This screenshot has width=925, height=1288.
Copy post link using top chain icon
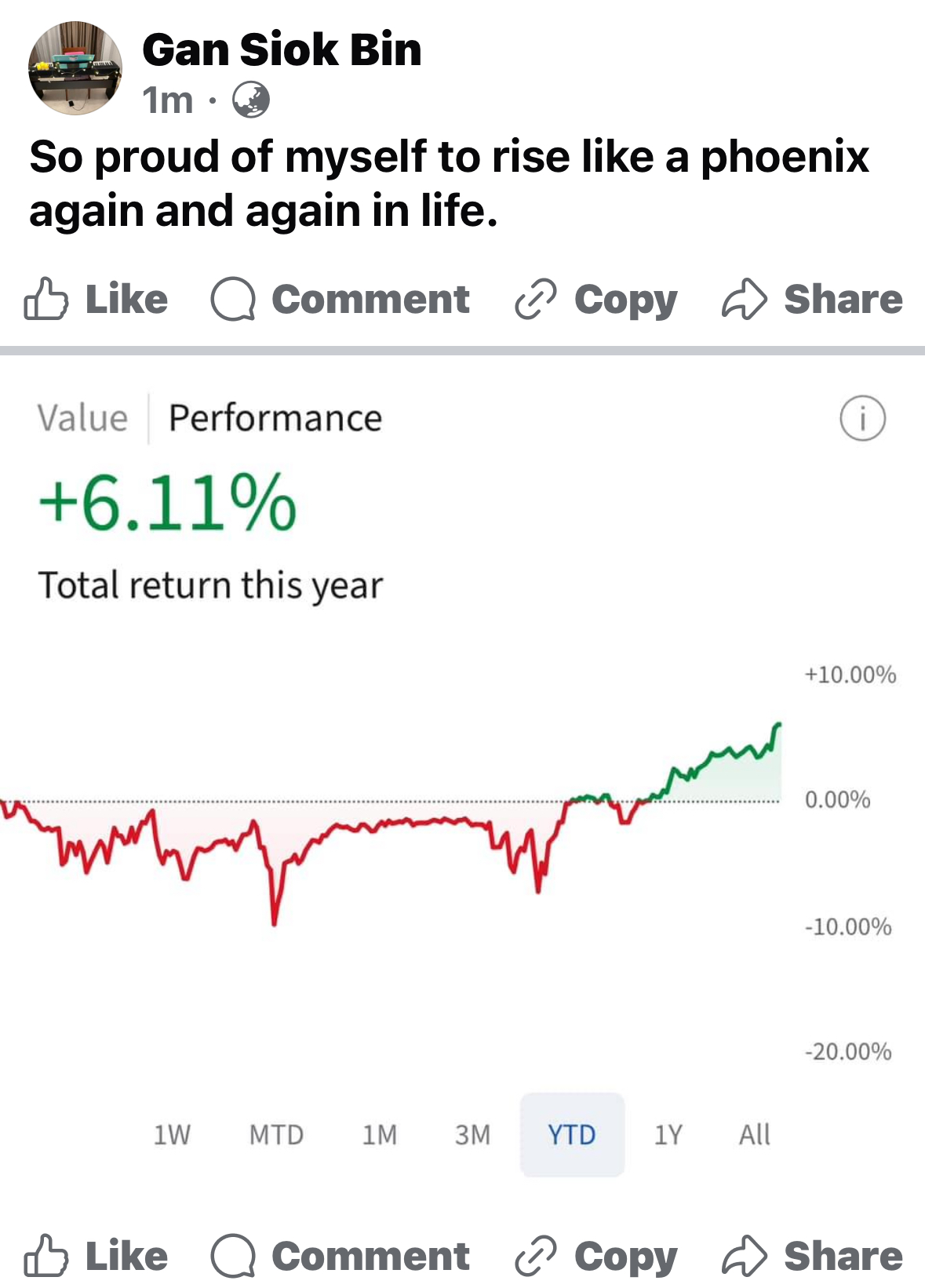(x=536, y=299)
